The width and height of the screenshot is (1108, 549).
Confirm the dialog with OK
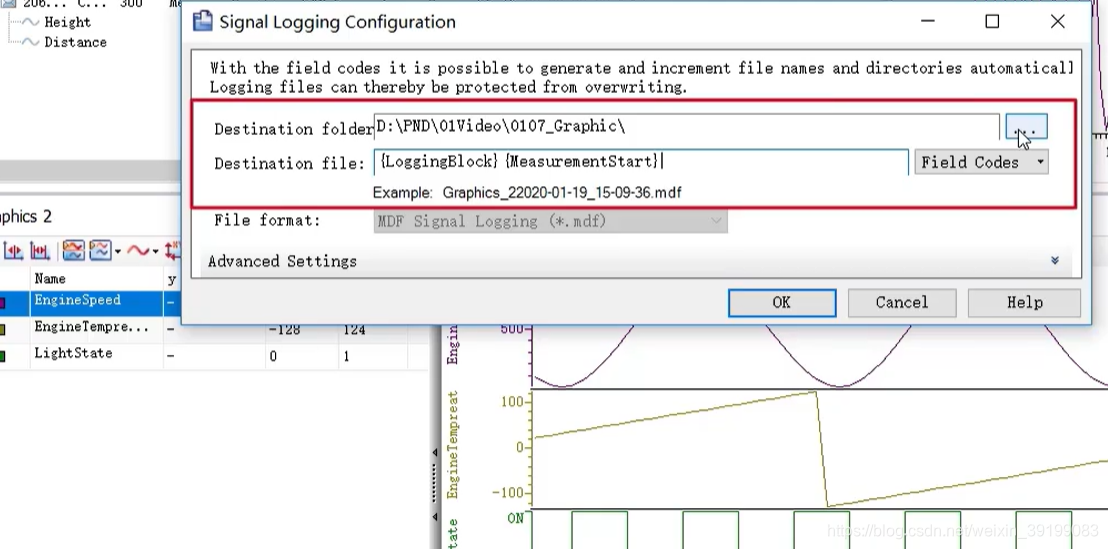(x=782, y=302)
